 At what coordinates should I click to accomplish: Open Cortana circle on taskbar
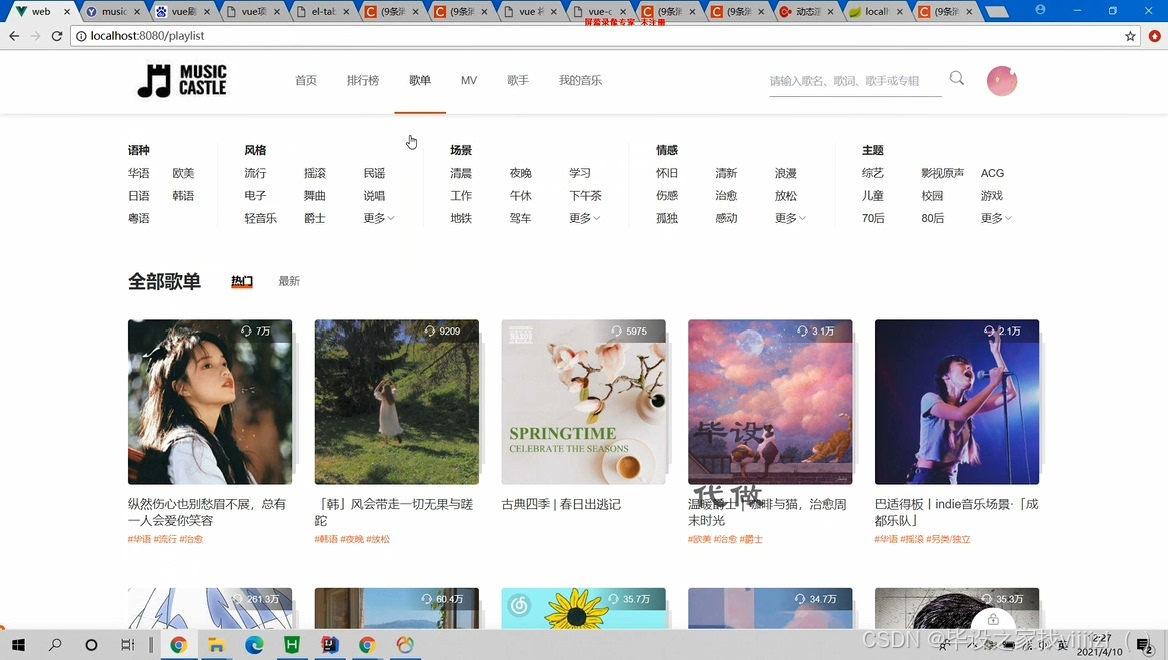[x=91, y=644]
